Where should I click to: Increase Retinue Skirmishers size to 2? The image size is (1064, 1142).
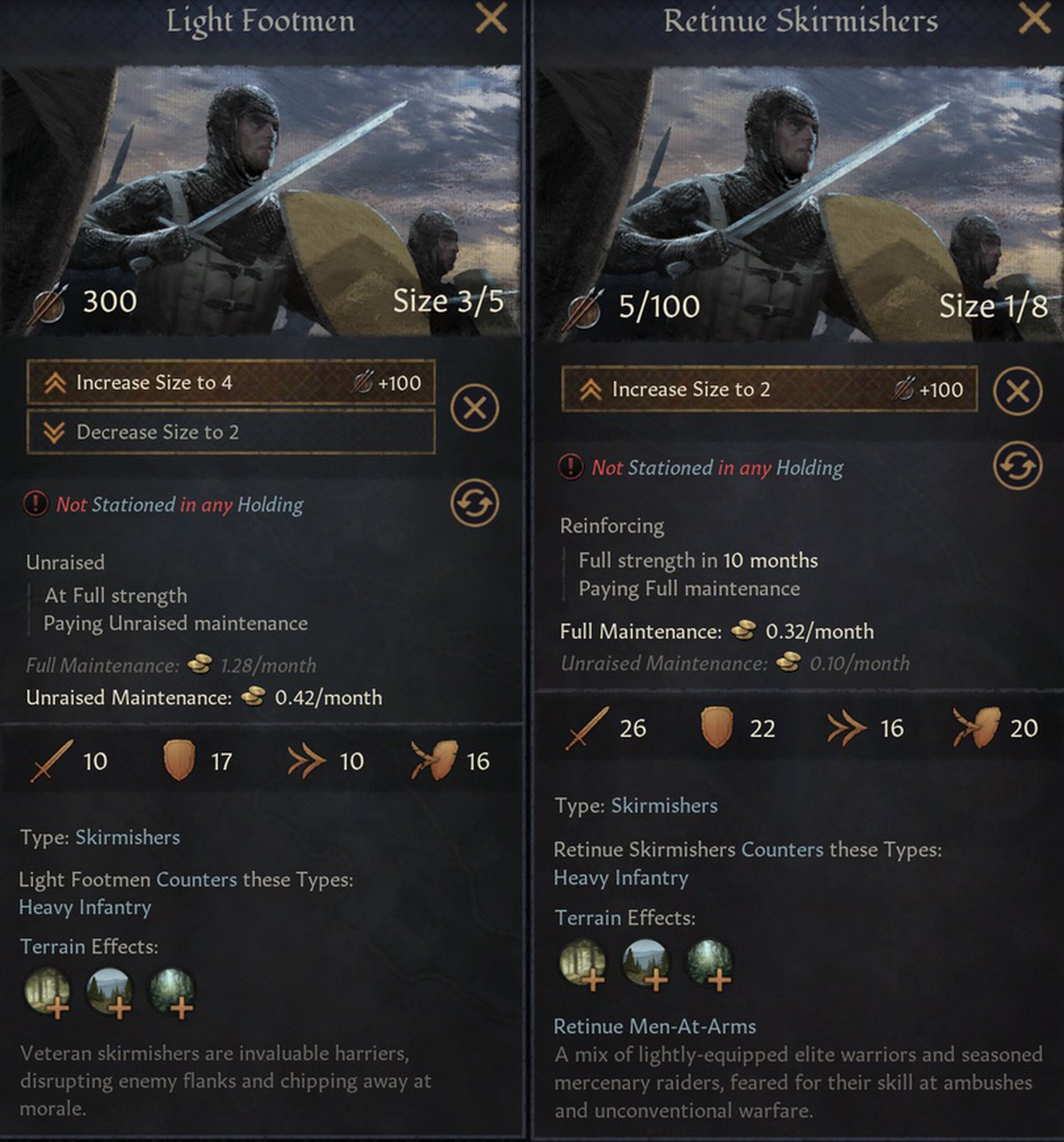click(770, 389)
